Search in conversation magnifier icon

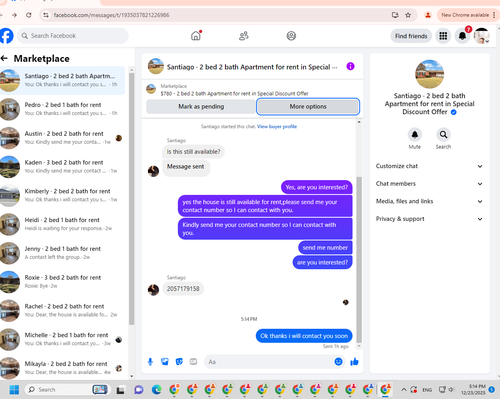(x=443, y=135)
